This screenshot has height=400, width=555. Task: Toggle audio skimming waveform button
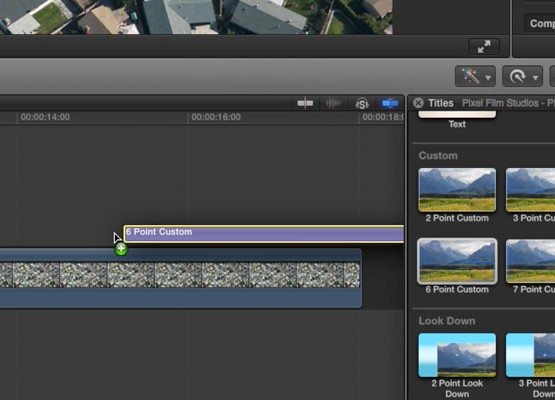pos(333,103)
